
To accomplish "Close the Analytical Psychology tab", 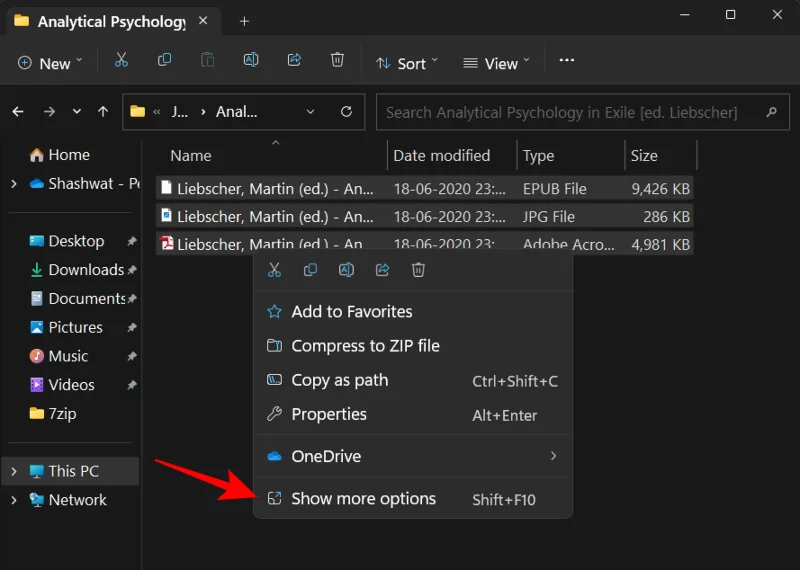I will tap(203, 21).
